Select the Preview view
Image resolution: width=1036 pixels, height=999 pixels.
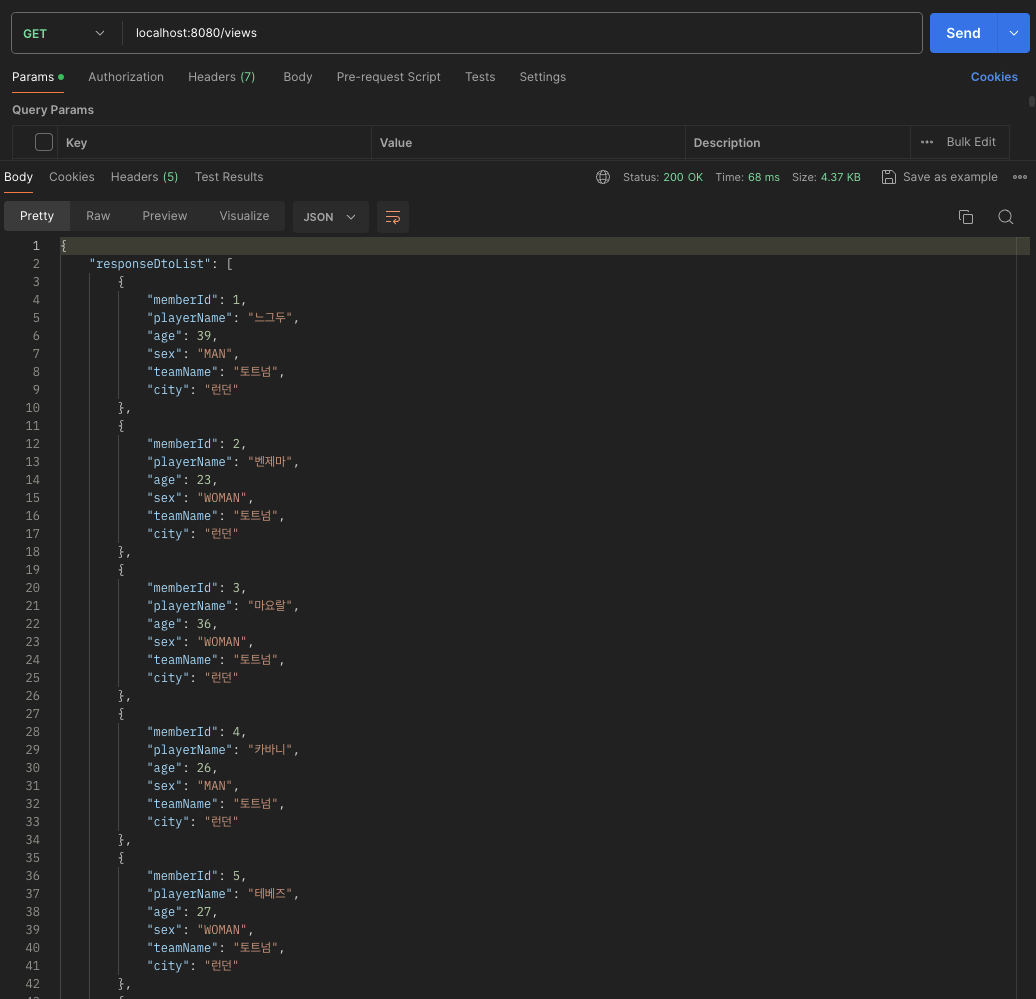tap(165, 216)
